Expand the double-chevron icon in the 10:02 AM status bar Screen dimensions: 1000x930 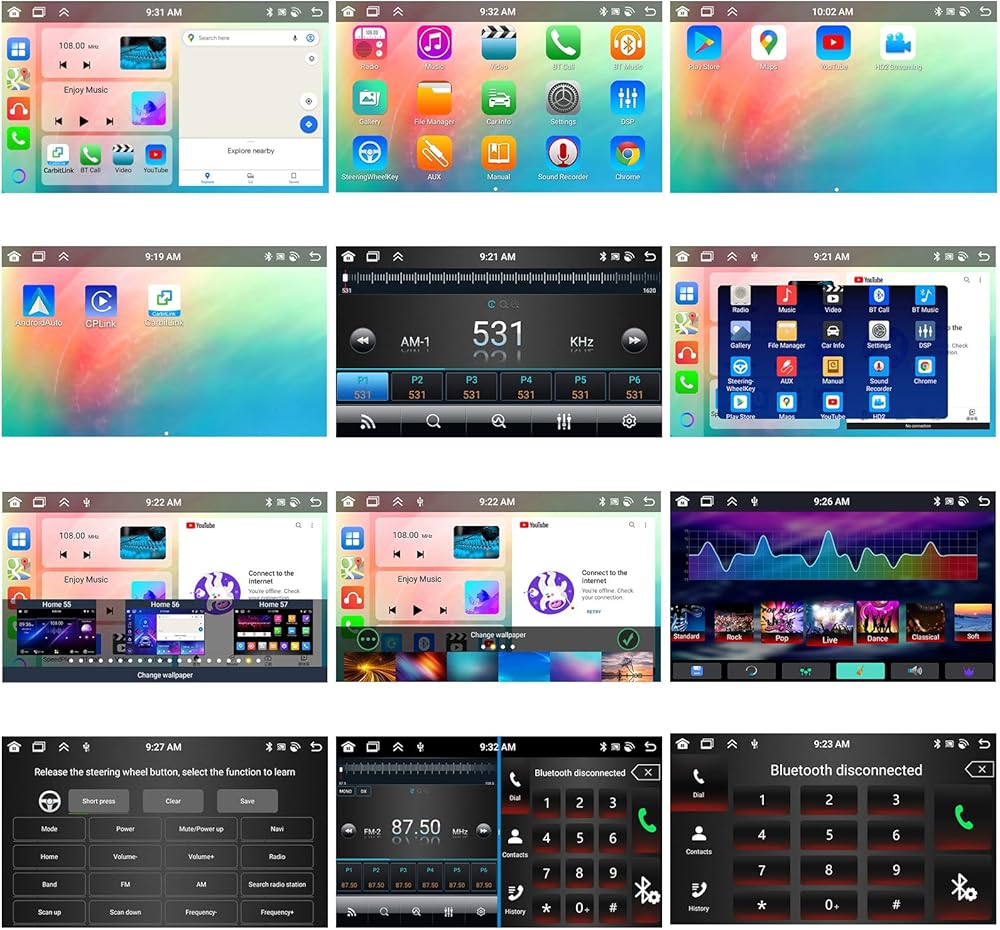[x=733, y=12]
